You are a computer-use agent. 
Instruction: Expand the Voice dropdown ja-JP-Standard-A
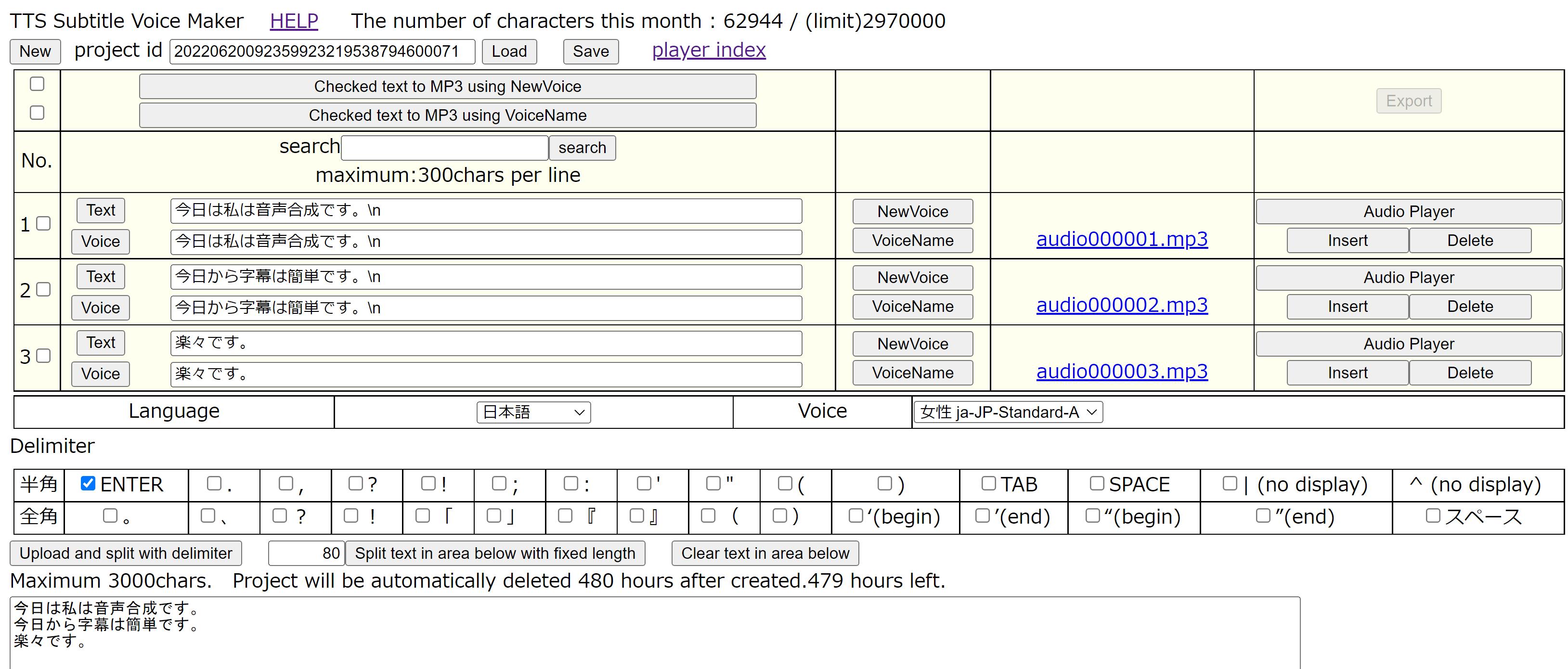click(x=1008, y=412)
